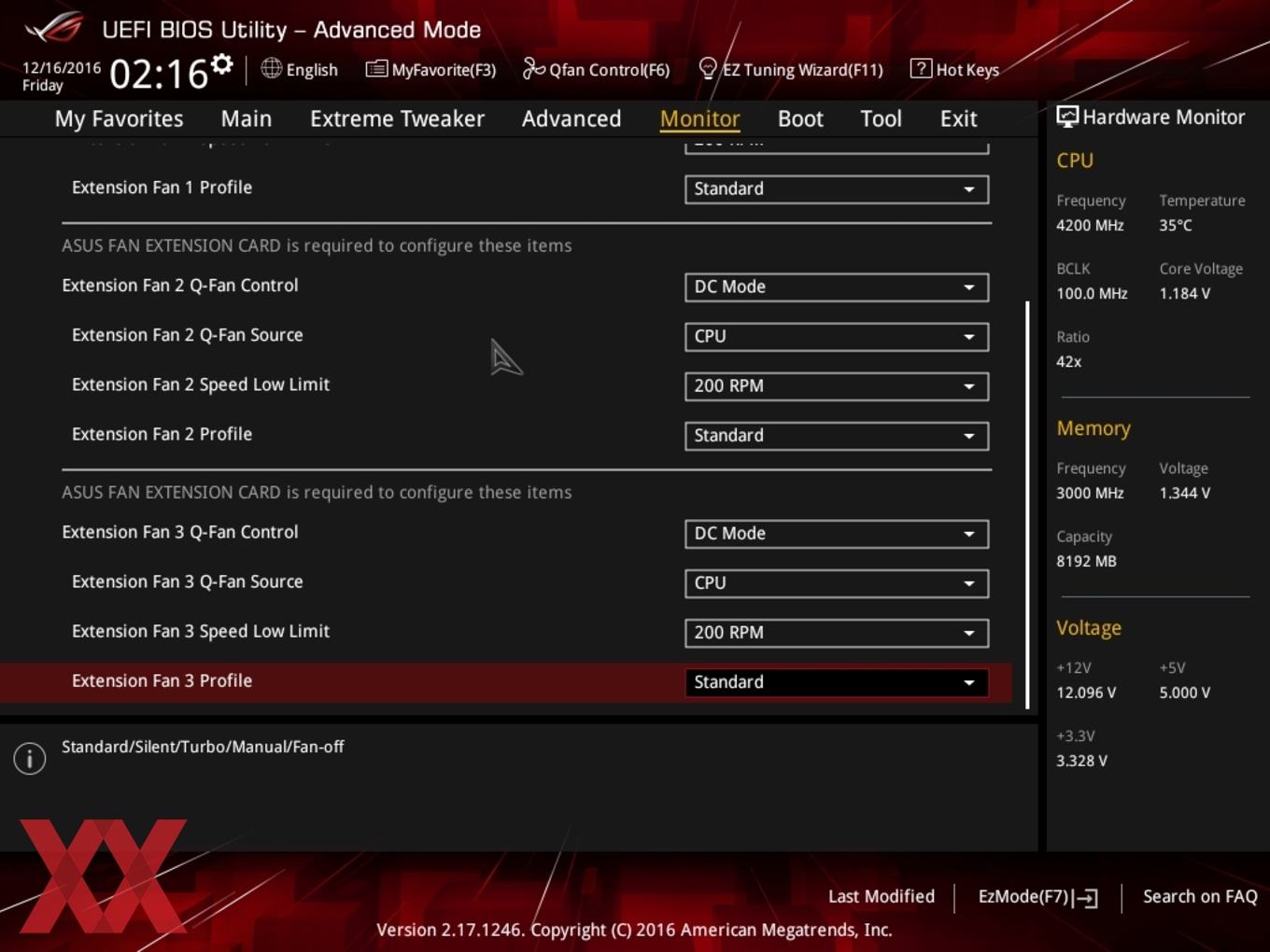Open Search on FAQ
Viewport: 1270px width, 952px height.
pyautogui.click(x=1200, y=896)
